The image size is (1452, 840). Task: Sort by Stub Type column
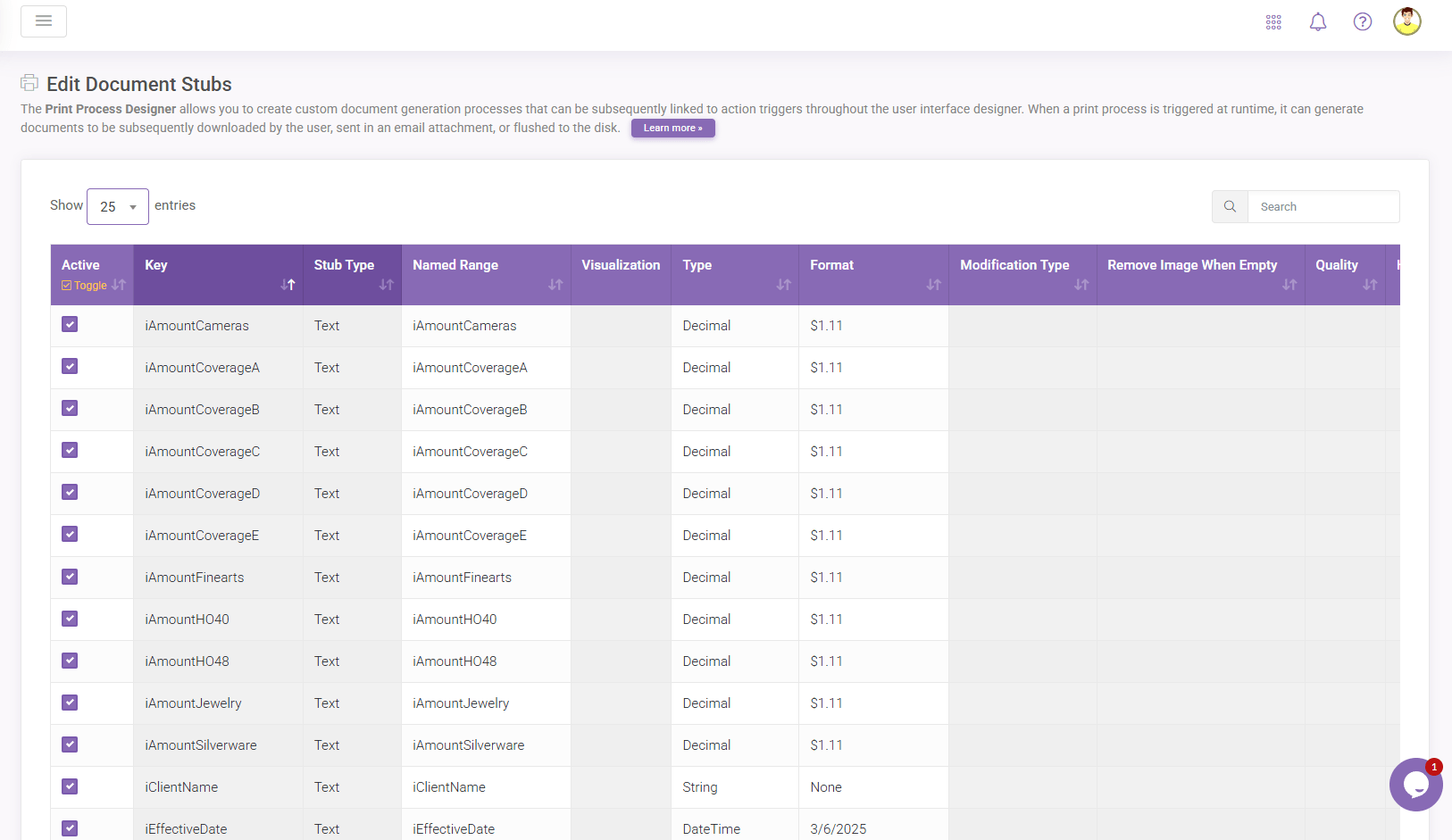pyautogui.click(x=386, y=285)
